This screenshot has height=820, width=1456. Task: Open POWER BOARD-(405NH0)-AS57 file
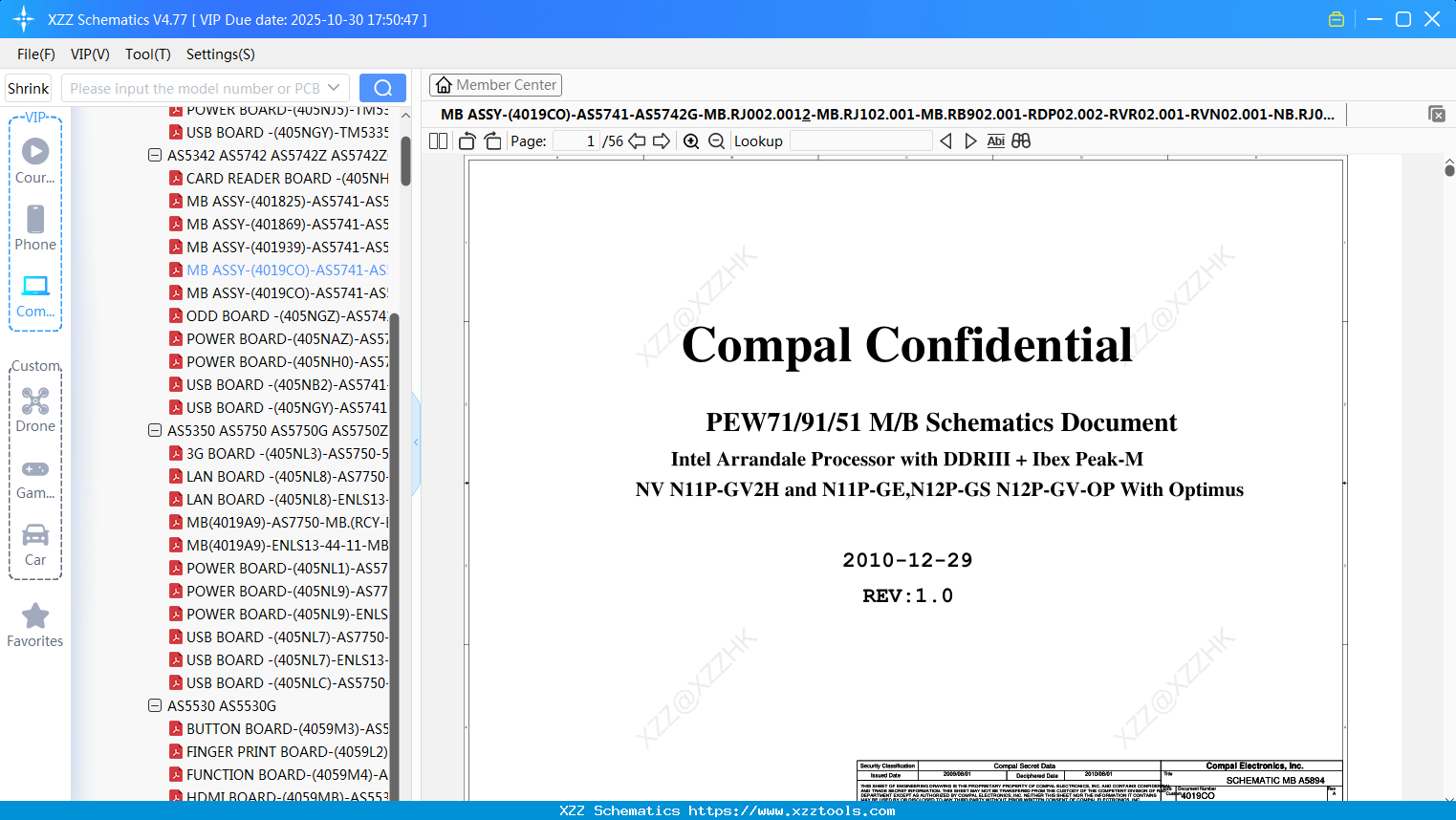[279, 361]
